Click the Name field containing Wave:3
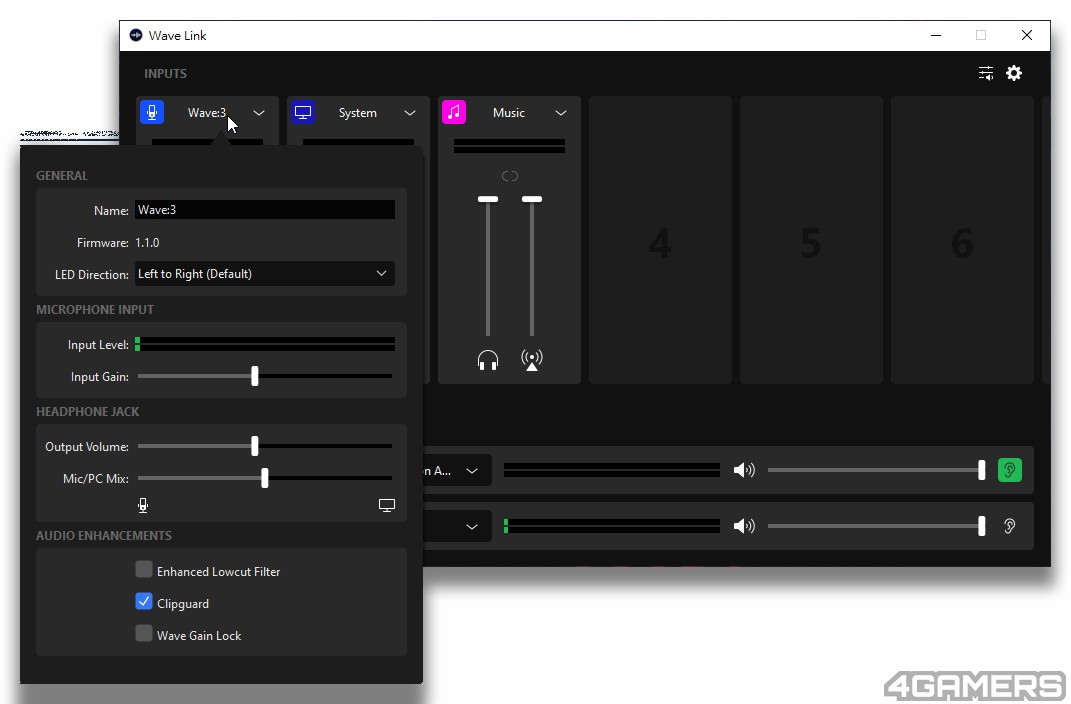Viewport: 1071px width, 704px height. click(264, 210)
